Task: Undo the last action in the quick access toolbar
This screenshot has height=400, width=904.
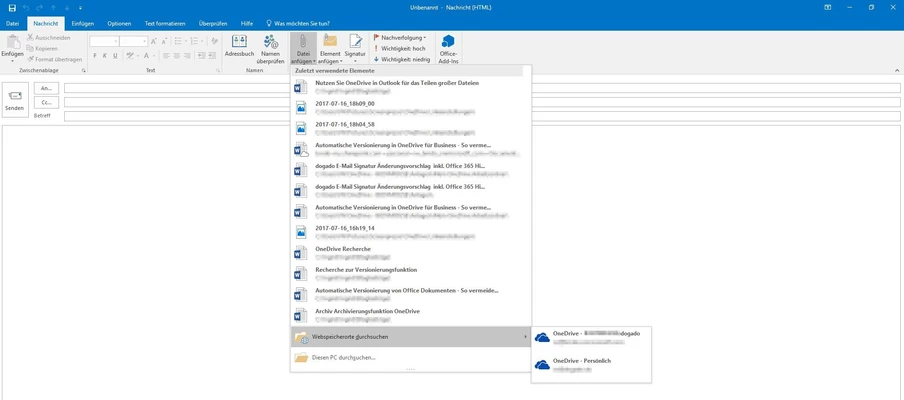Action: coord(26,7)
